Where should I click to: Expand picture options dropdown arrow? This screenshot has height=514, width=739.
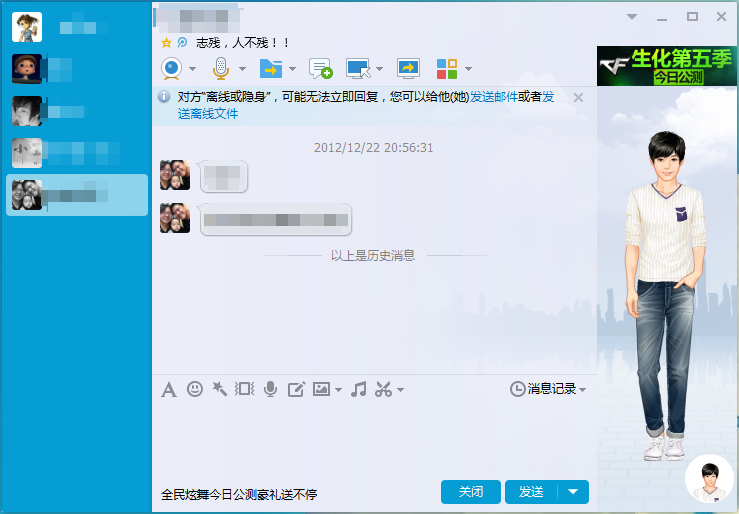click(338, 390)
